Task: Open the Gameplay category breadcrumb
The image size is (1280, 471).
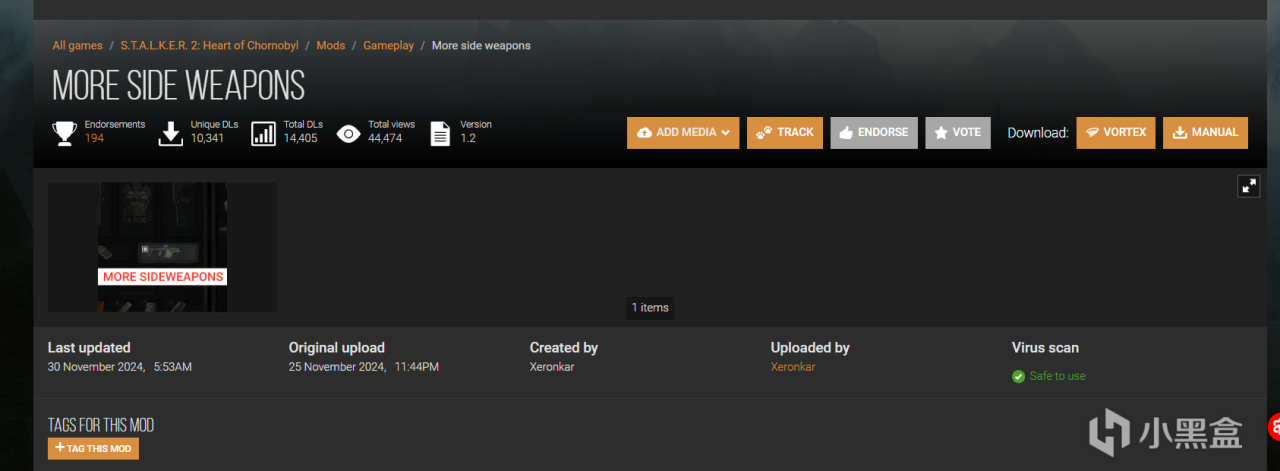Action: 388,46
